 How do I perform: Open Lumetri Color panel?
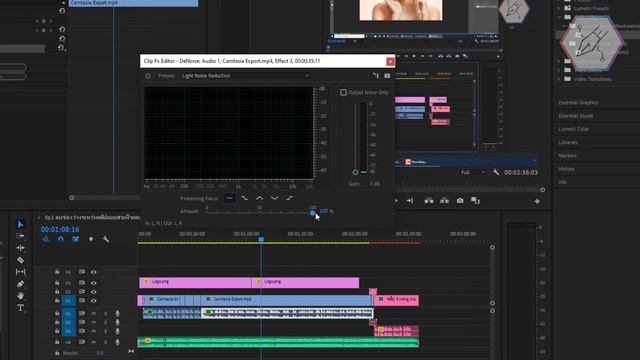coord(573,129)
